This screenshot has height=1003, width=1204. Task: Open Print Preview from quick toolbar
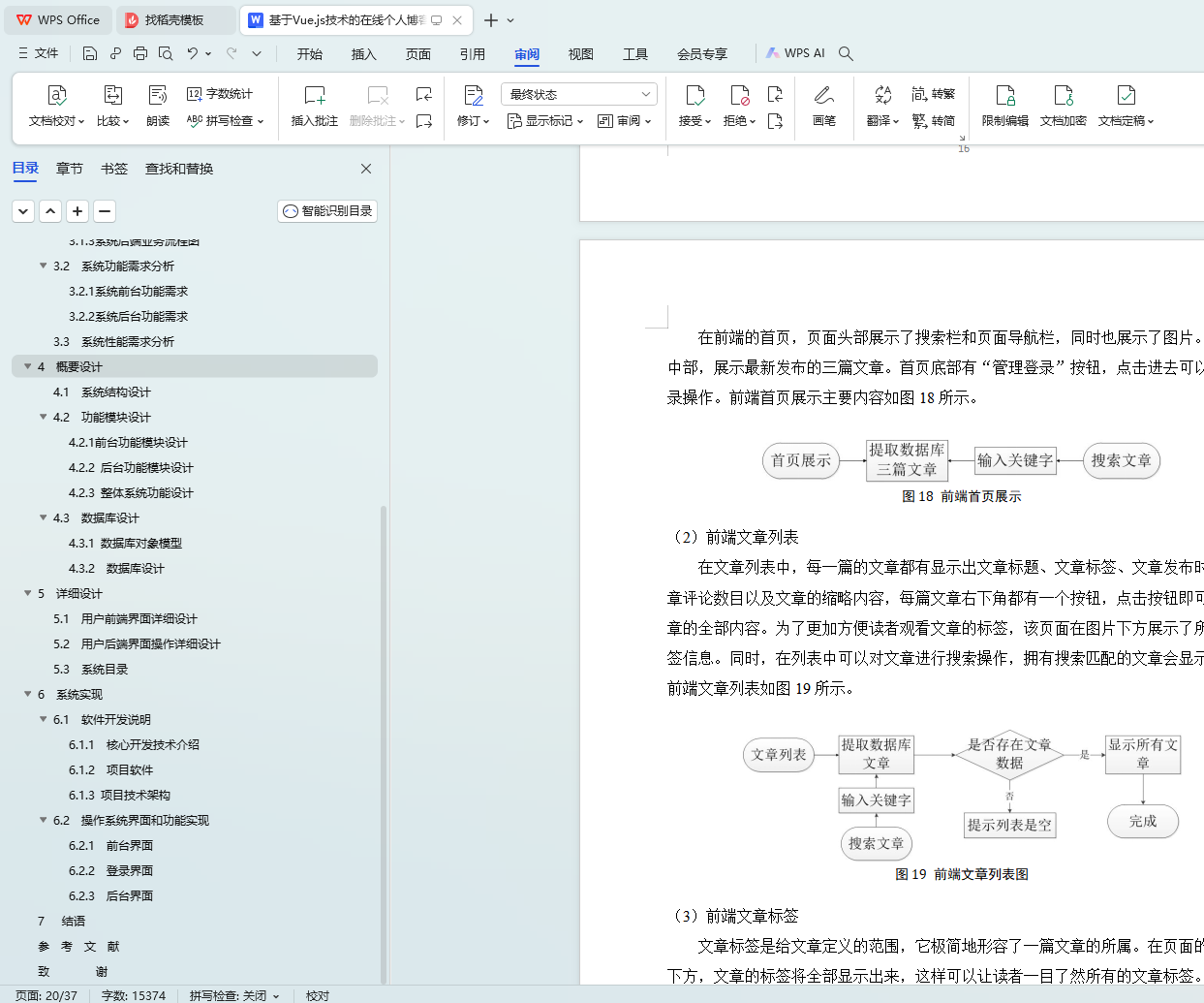pos(166,53)
